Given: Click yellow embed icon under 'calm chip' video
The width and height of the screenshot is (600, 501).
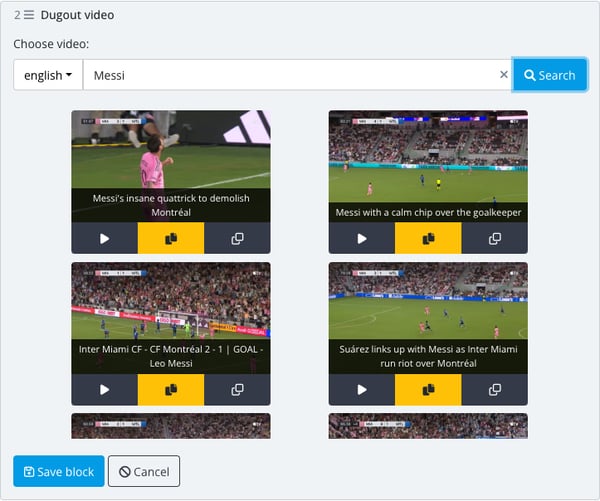Looking at the screenshot, I should [x=428, y=238].
